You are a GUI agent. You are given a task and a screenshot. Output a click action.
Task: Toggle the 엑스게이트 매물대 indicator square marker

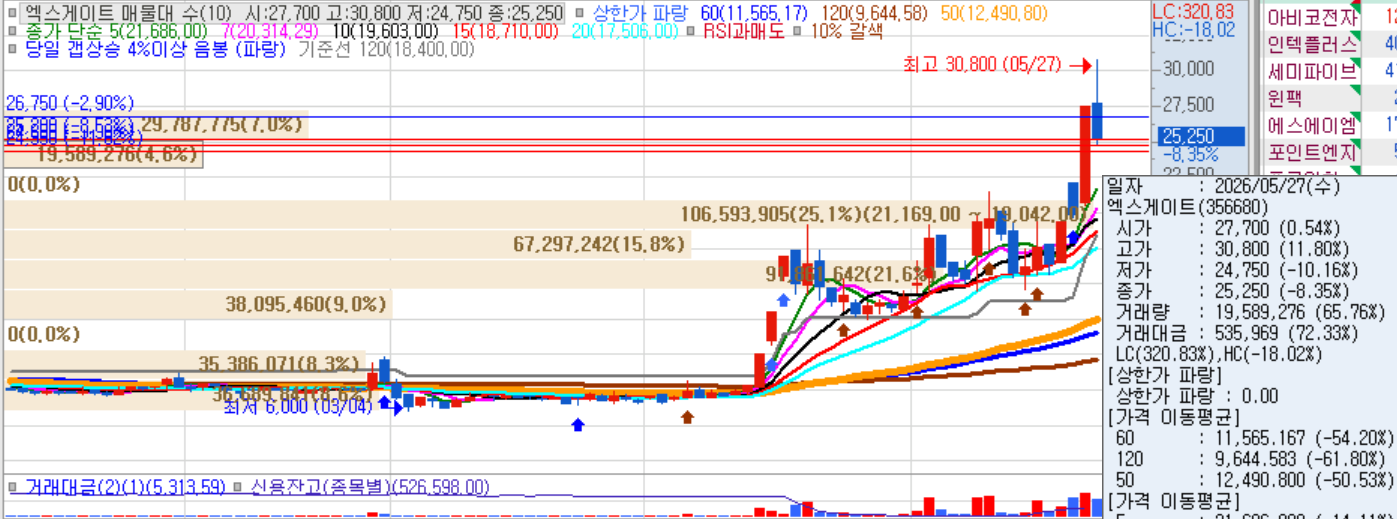pyautogui.click(x=12, y=14)
